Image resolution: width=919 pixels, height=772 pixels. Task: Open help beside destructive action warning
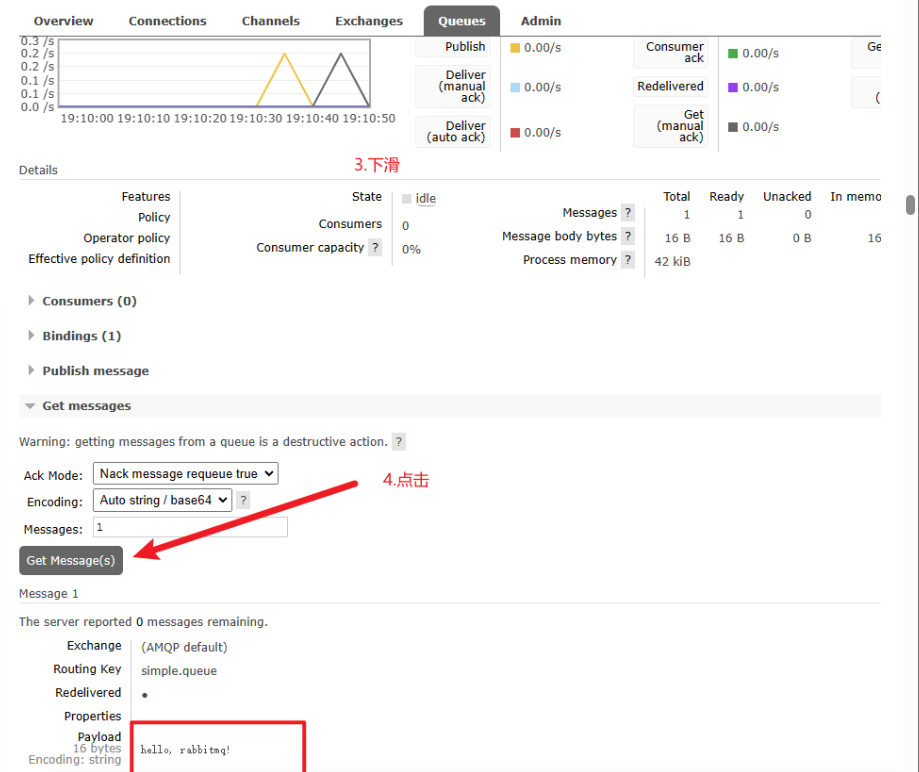[399, 441]
